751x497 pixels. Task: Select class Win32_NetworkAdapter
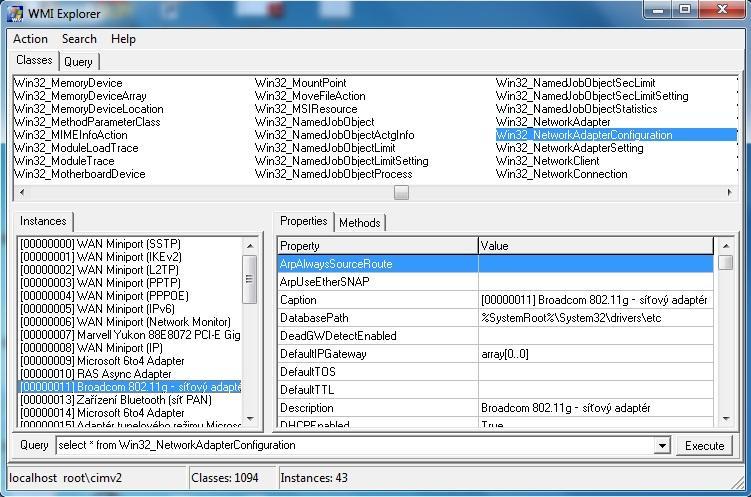tap(553, 122)
